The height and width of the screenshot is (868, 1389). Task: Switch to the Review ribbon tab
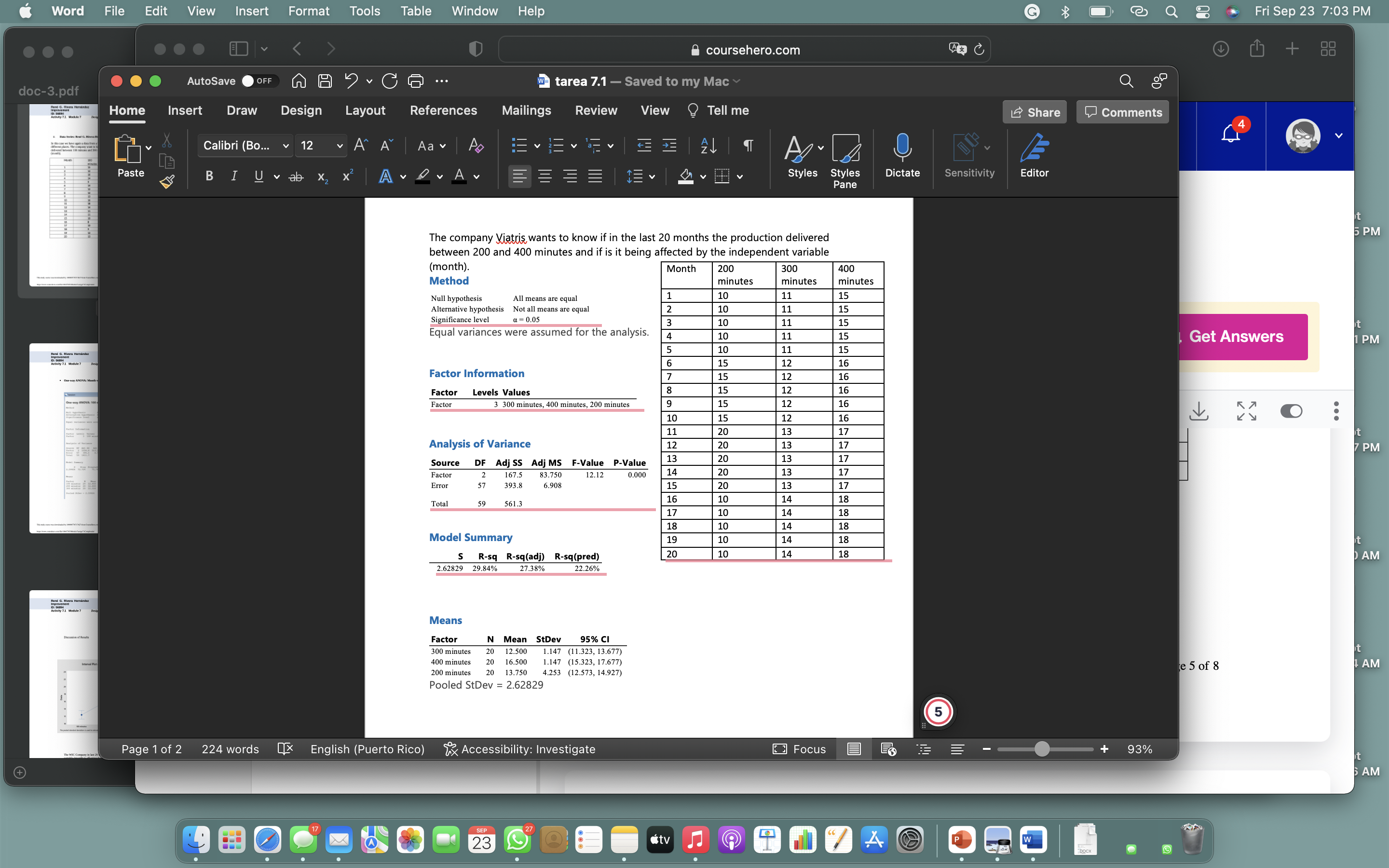click(596, 110)
